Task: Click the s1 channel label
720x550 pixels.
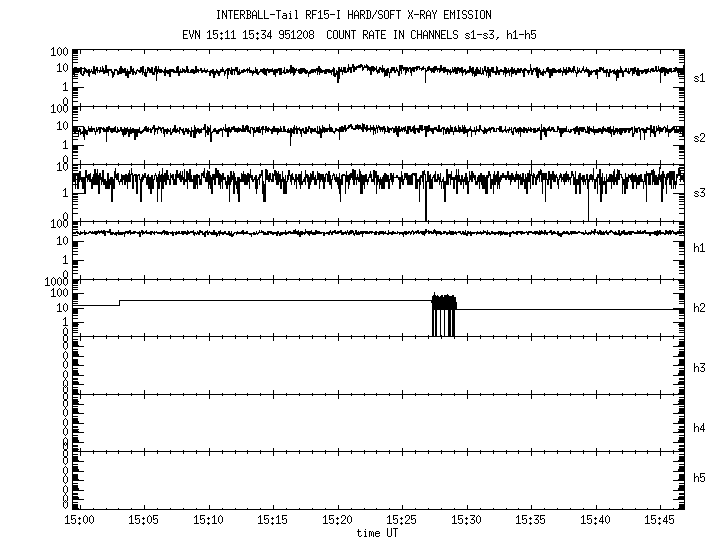Action: coord(700,77)
